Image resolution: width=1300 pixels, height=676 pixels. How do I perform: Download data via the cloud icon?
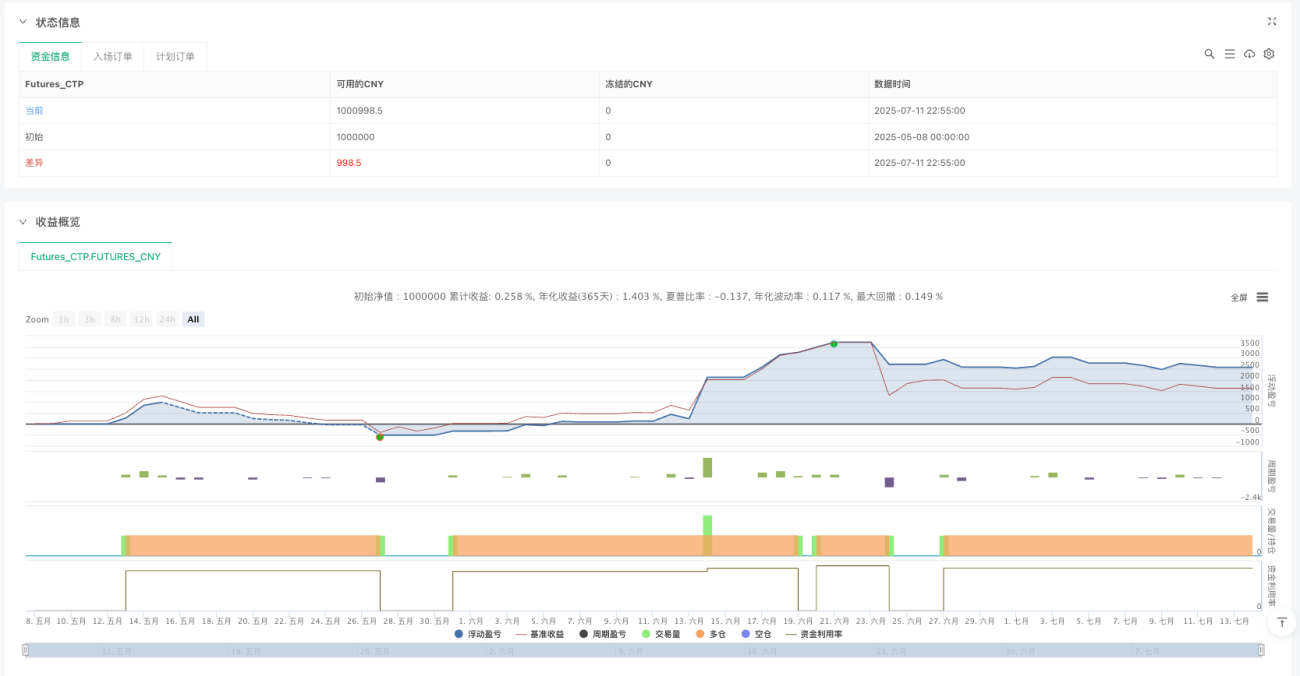coord(1249,54)
